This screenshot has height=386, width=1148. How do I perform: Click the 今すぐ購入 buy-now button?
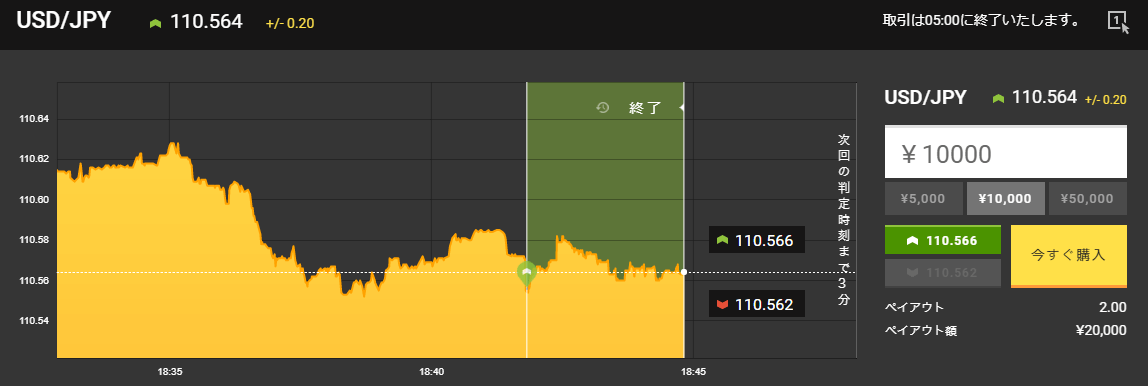pos(1068,256)
